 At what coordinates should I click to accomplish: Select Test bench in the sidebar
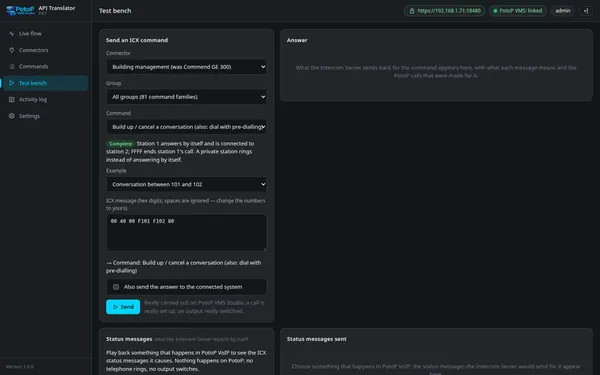pyautogui.click(x=46, y=83)
